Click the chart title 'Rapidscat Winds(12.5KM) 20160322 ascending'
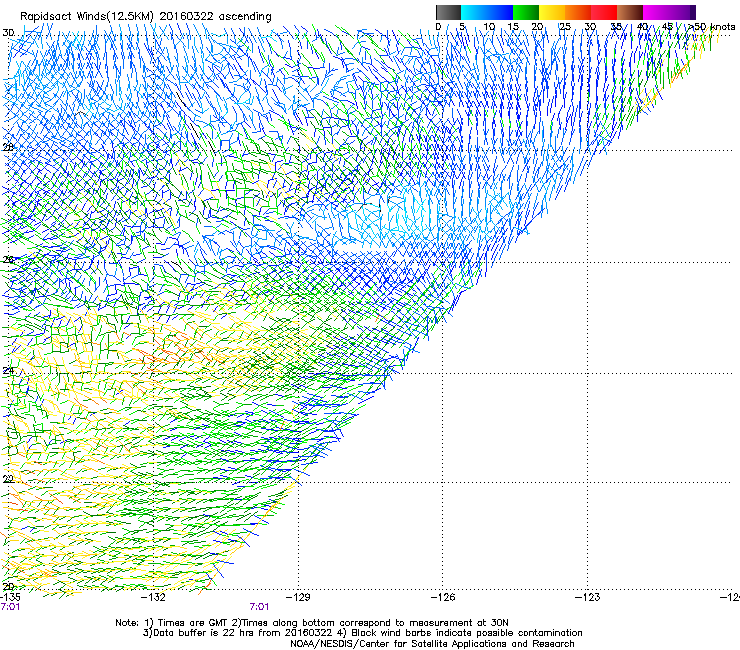740x650 pixels. tap(146, 17)
